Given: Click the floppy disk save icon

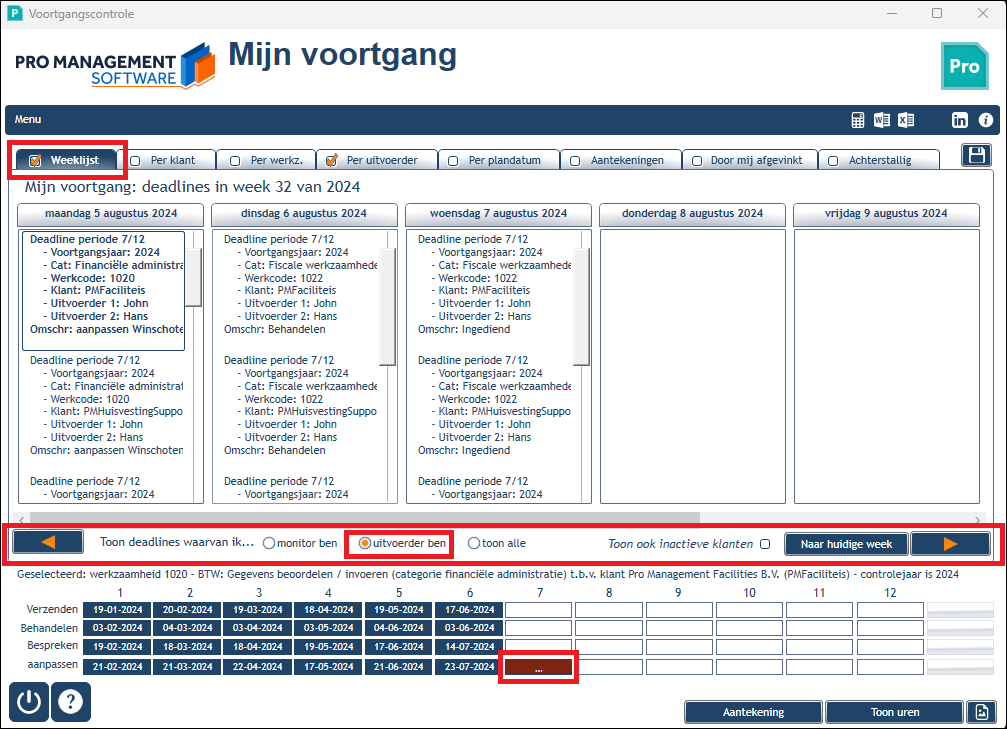Looking at the screenshot, I should (976, 155).
